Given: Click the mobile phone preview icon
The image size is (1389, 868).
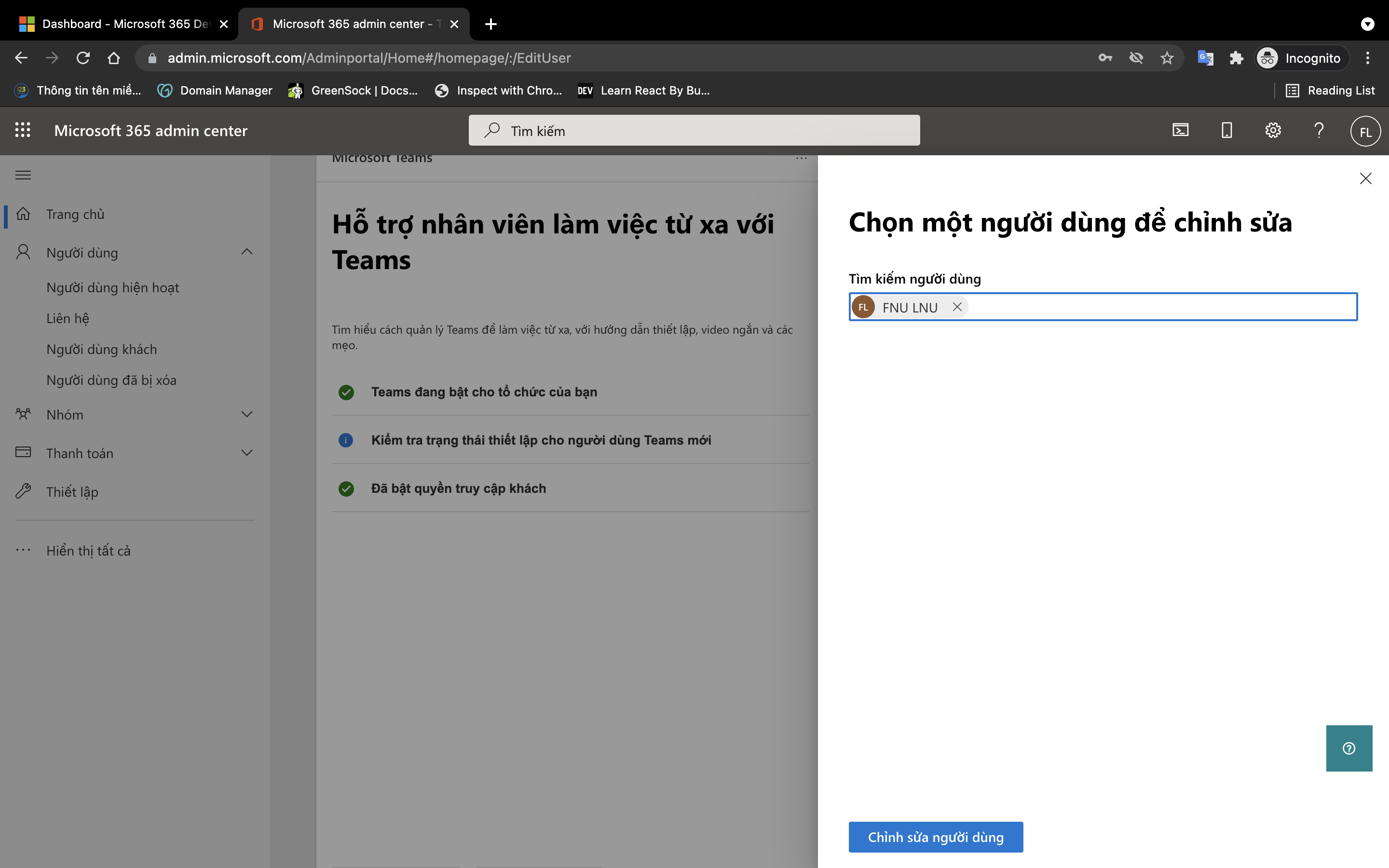Looking at the screenshot, I should (1226, 130).
